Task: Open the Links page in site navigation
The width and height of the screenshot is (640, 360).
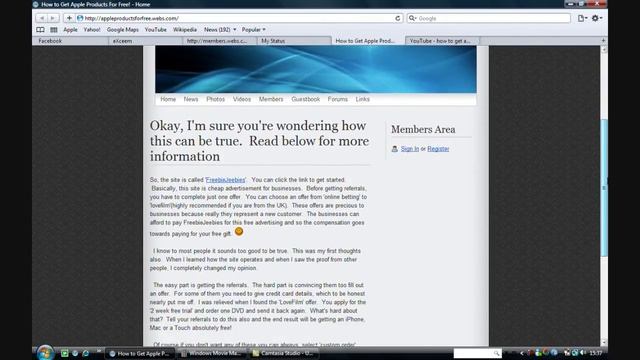Action: (x=362, y=99)
